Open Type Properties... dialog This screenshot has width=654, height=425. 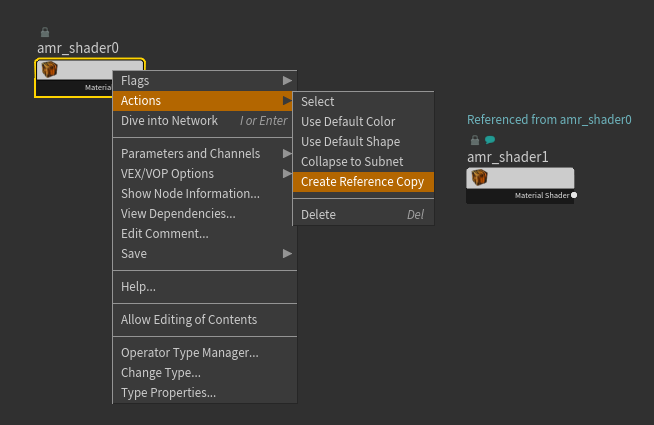point(168,393)
